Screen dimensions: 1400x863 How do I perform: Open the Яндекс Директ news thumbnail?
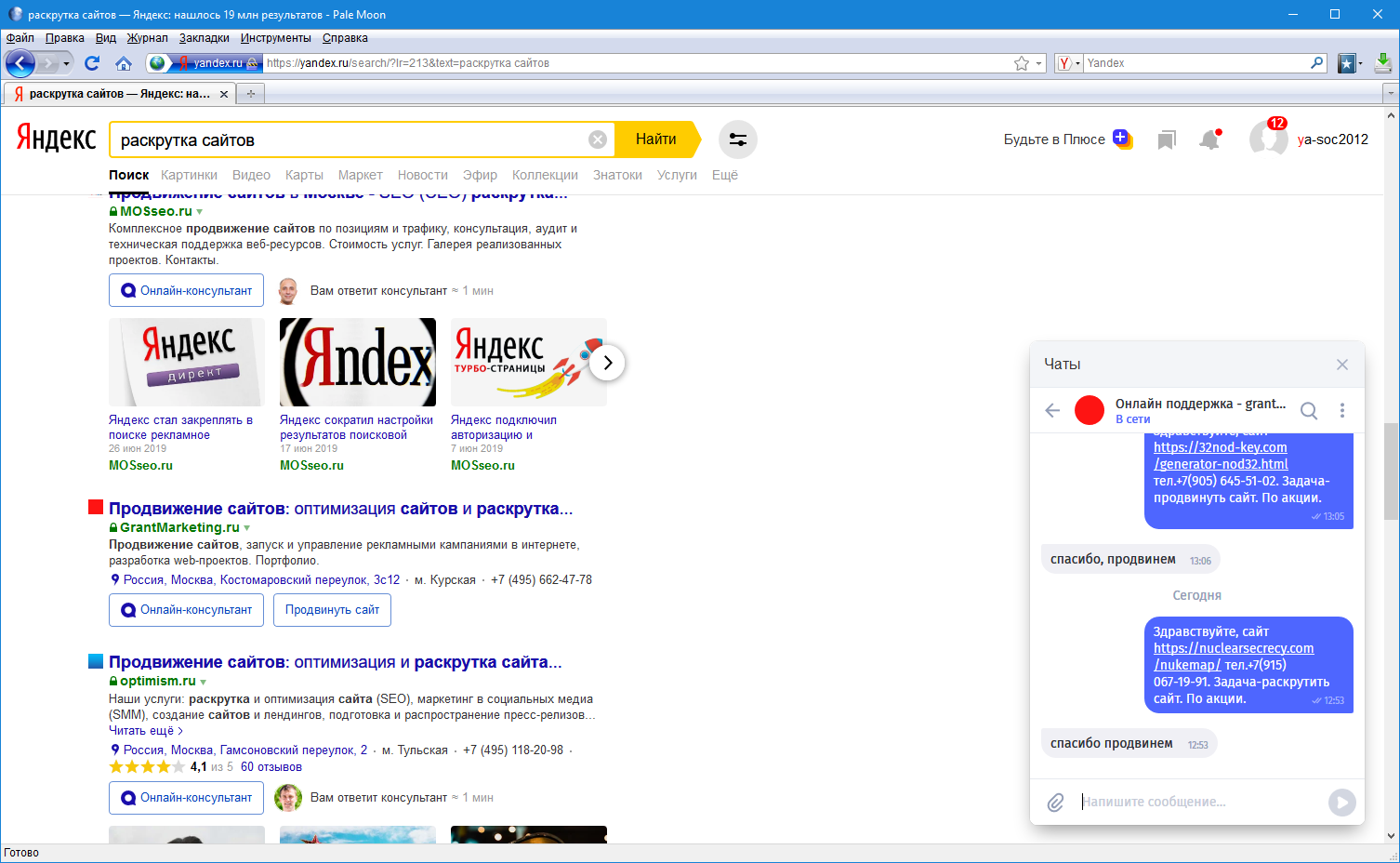(x=187, y=362)
